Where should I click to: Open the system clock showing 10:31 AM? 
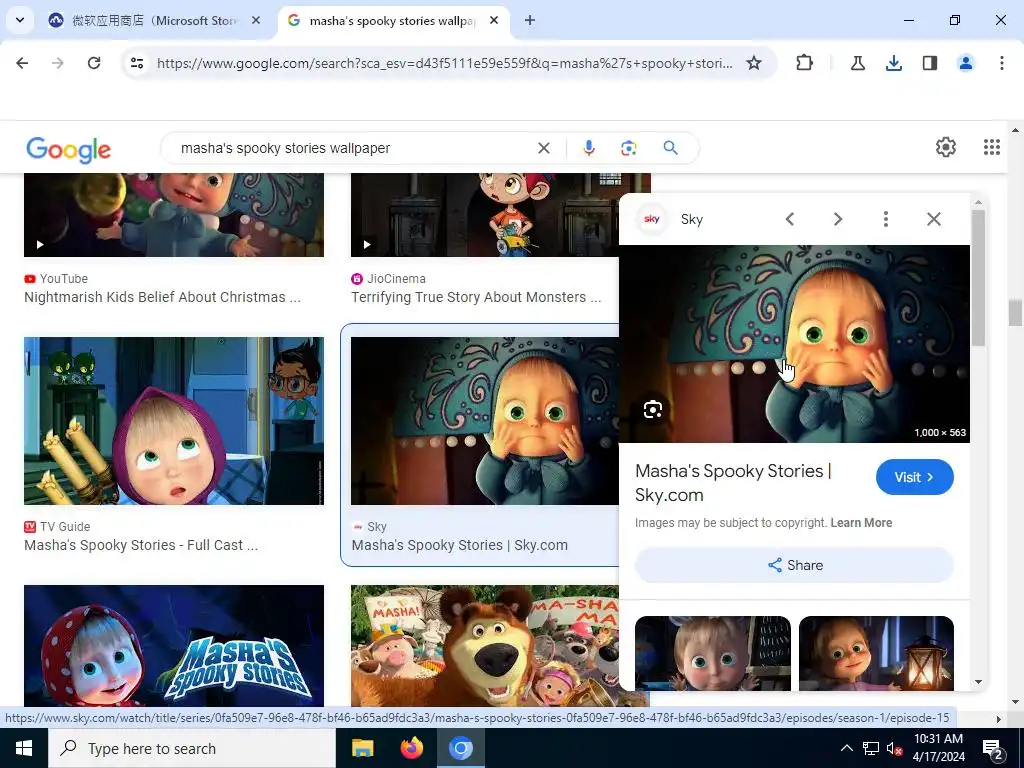pos(938,748)
